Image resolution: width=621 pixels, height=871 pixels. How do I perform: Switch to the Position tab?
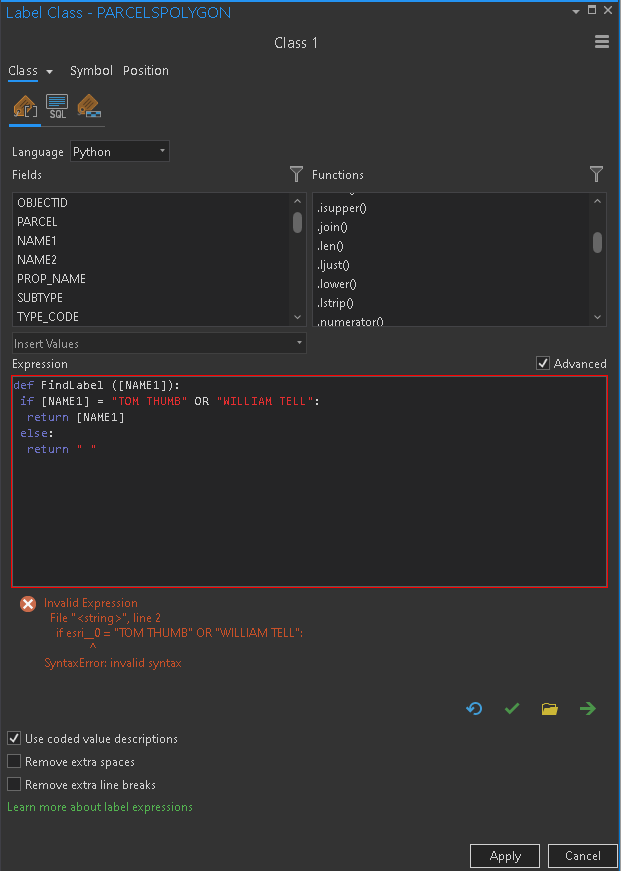pyautogui.click(x=146, y=71)
